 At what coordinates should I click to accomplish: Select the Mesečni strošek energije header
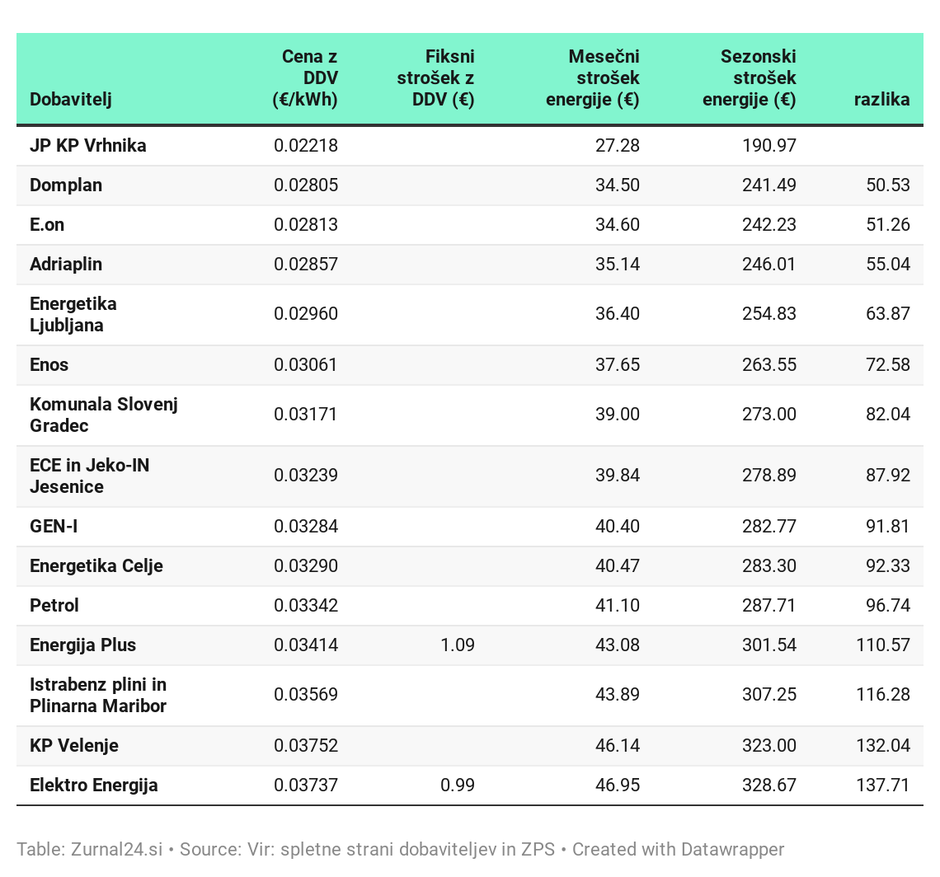(592, 78)
